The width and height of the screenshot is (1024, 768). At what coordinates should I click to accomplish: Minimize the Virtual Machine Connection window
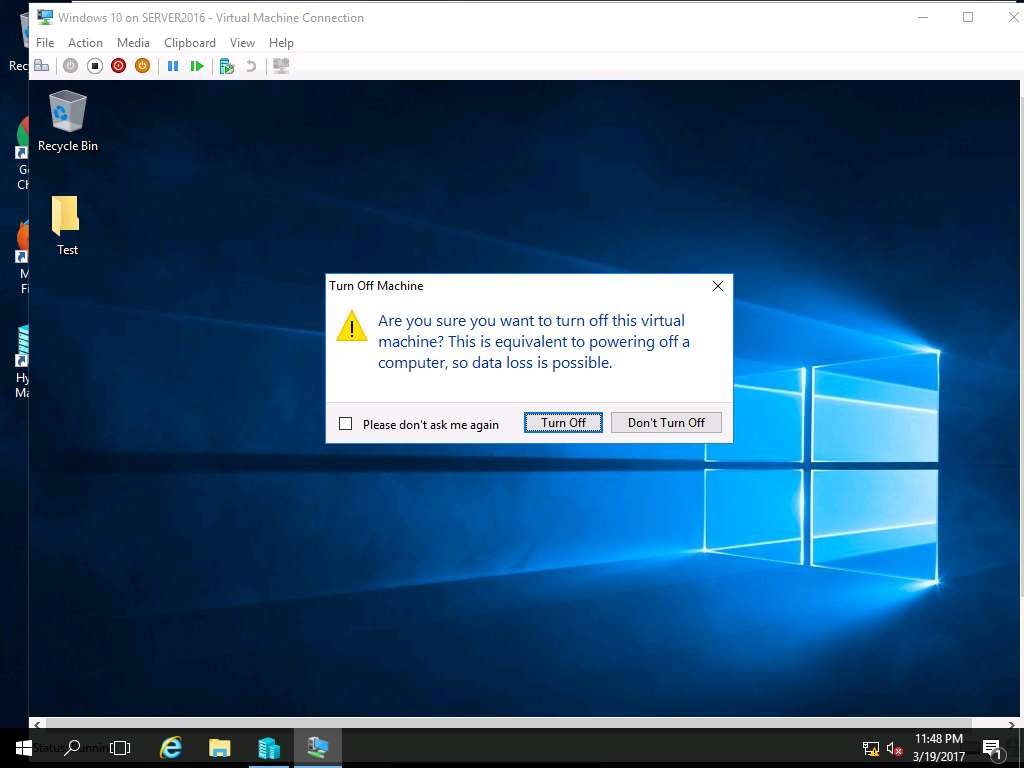[923, 17]
